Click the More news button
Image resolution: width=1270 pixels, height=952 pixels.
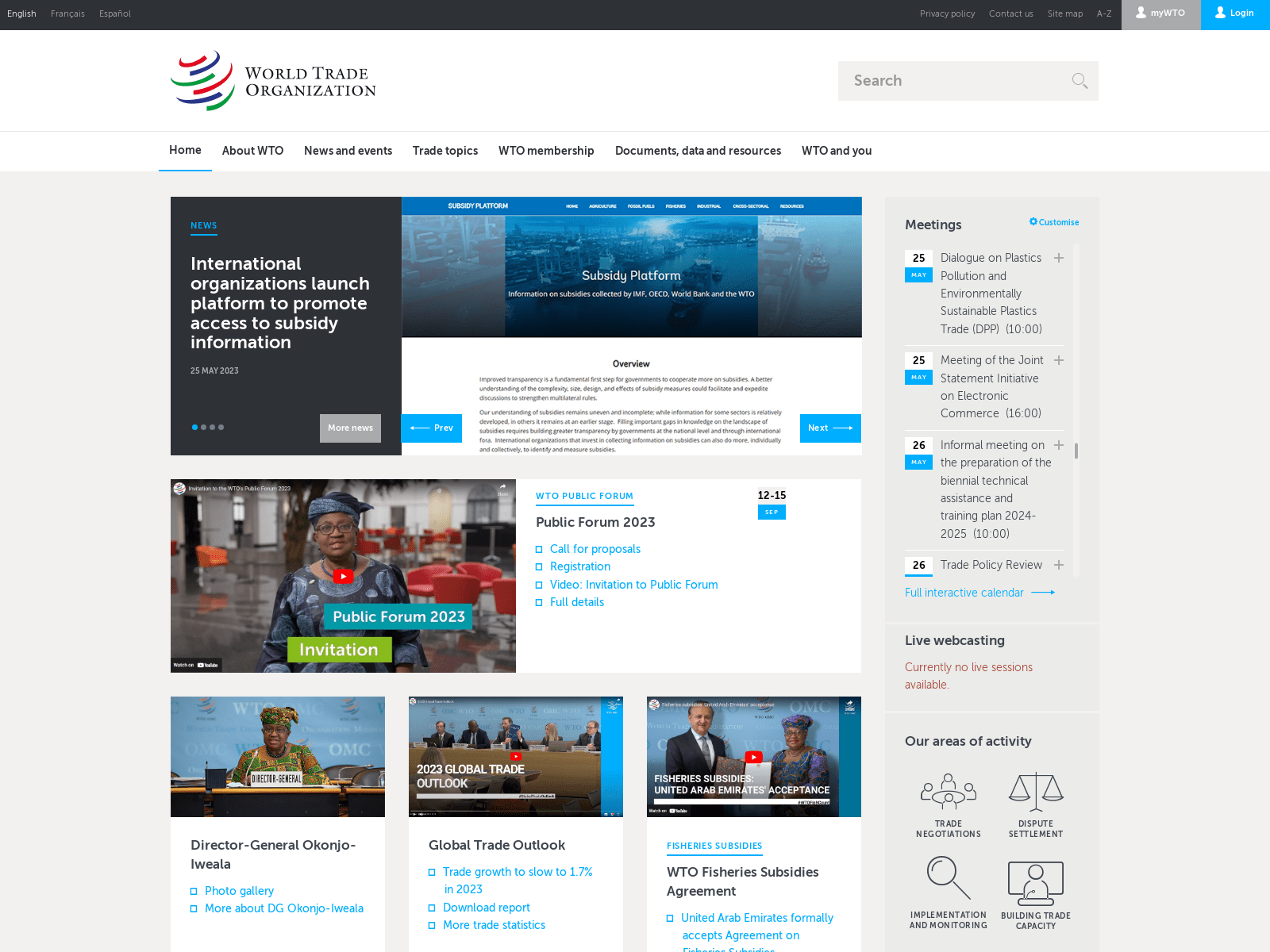[x=350, y=428]
